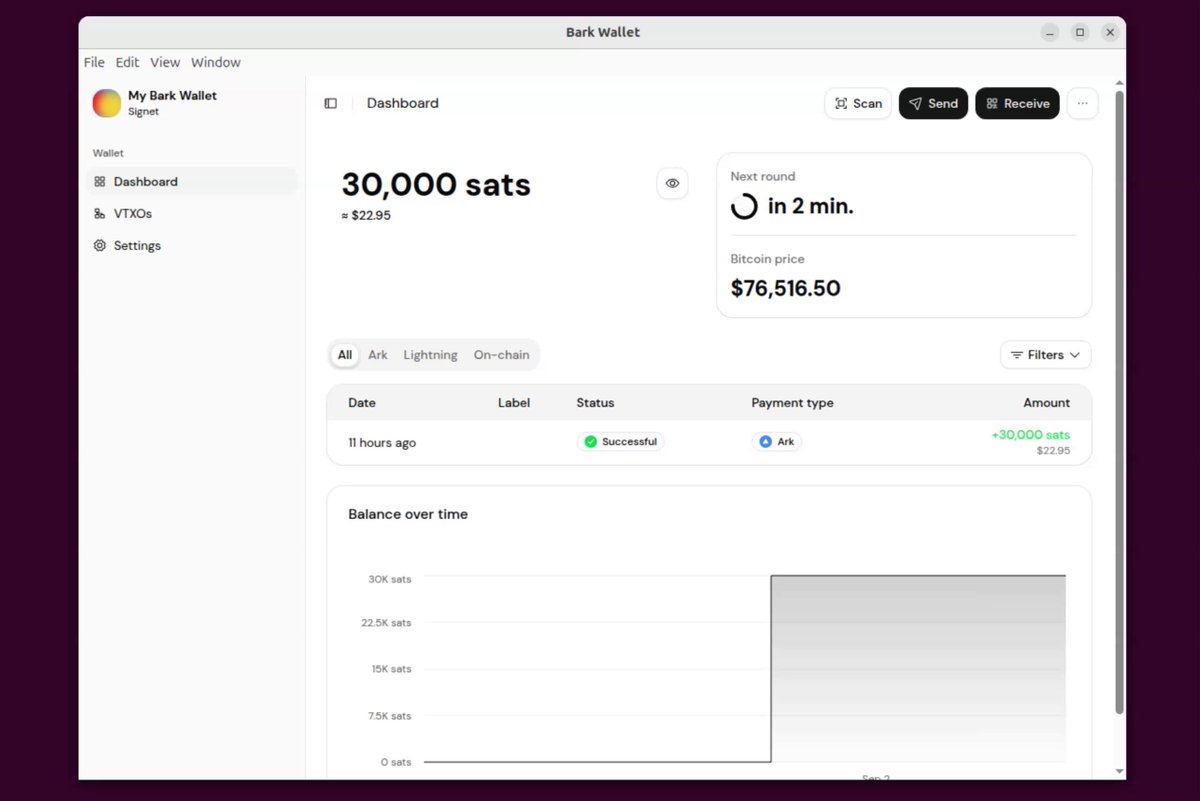Go to Dashboard in the sidebar

pyautogui.click(x=191, y=182)
